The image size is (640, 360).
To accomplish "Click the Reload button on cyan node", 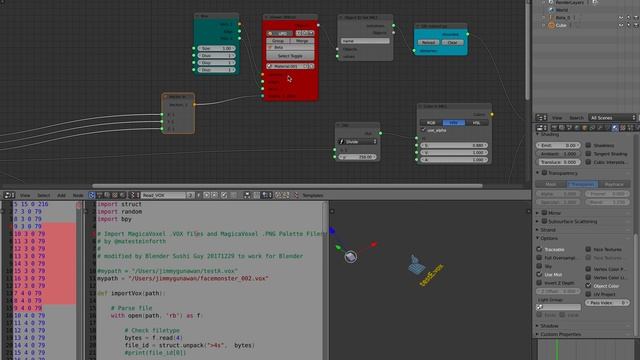I will pos(428,42).
